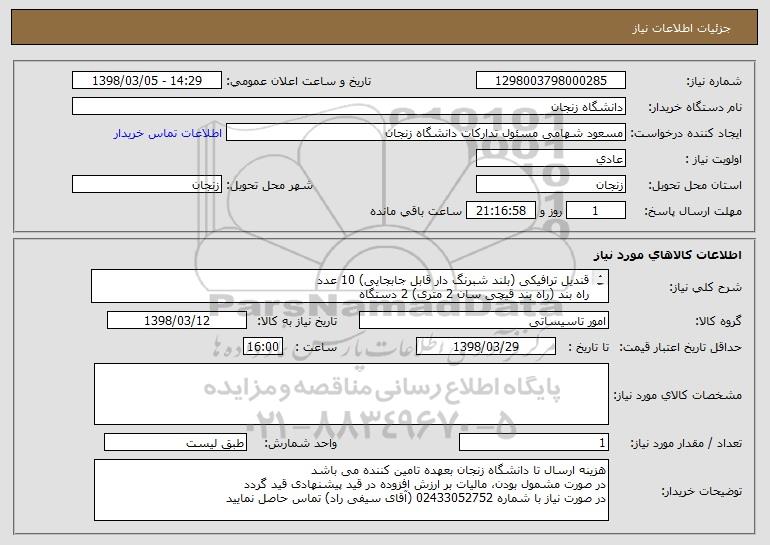The image size is (770, 545).
Task: Click the label شهر محل تحویل
Action: pos(269,185)
